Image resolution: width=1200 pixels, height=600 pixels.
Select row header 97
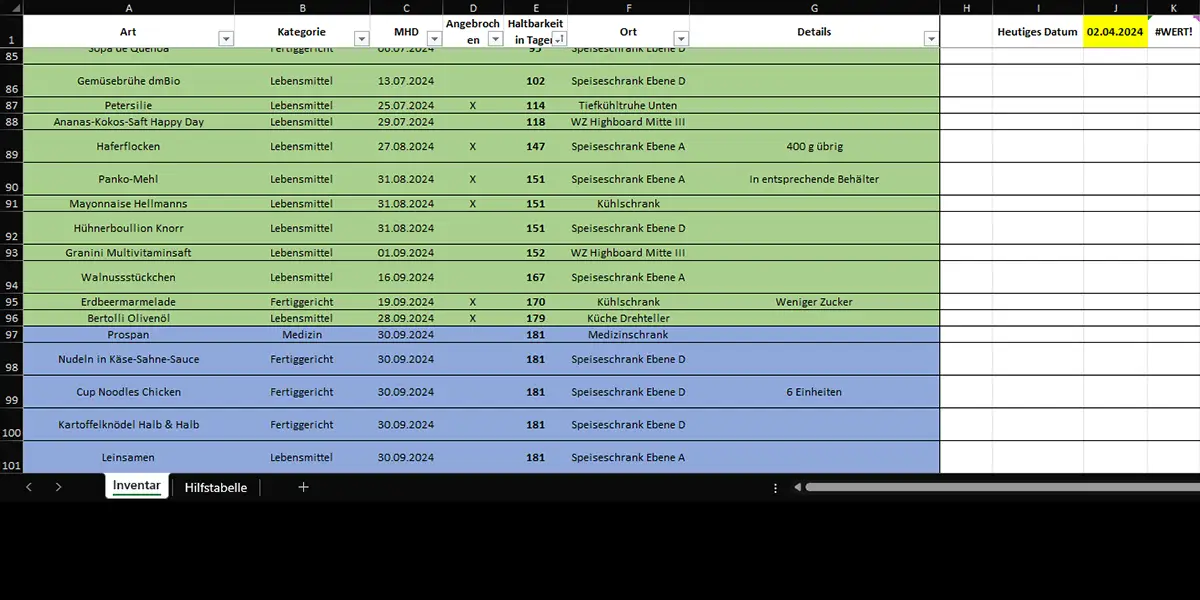click(x=11, y=335)
